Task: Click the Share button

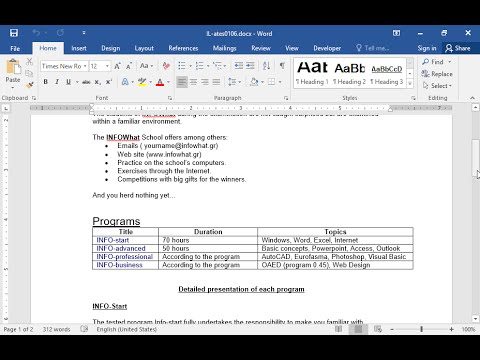Action: pos(458,48)
